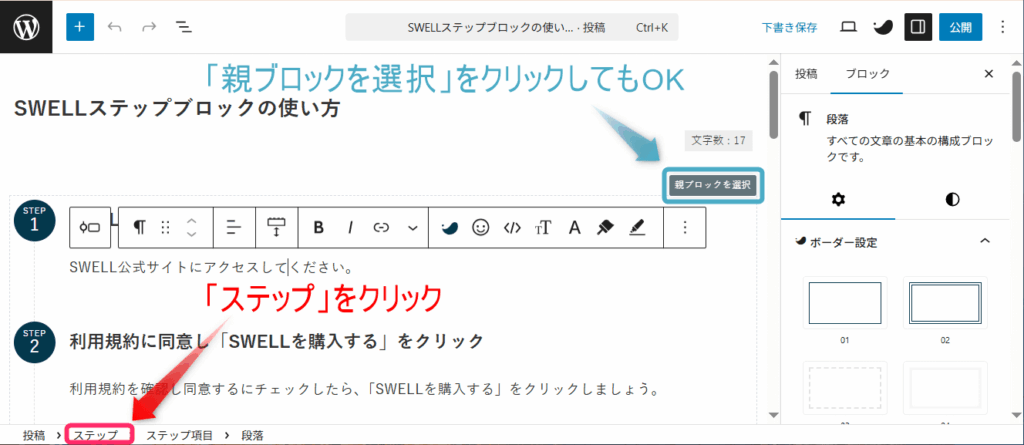Expand more rich text options chevron
Image resolution: width=1024 pixels, height=445 pixels.
click(412, 228)
